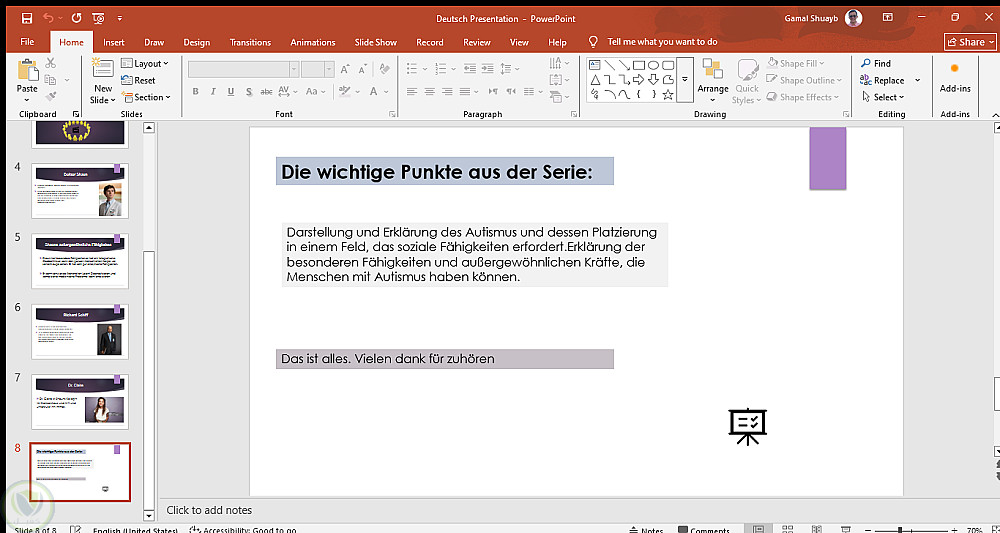Open the Replace dropdown arrow
1000x533 pixels.
[x=918, y=80]
